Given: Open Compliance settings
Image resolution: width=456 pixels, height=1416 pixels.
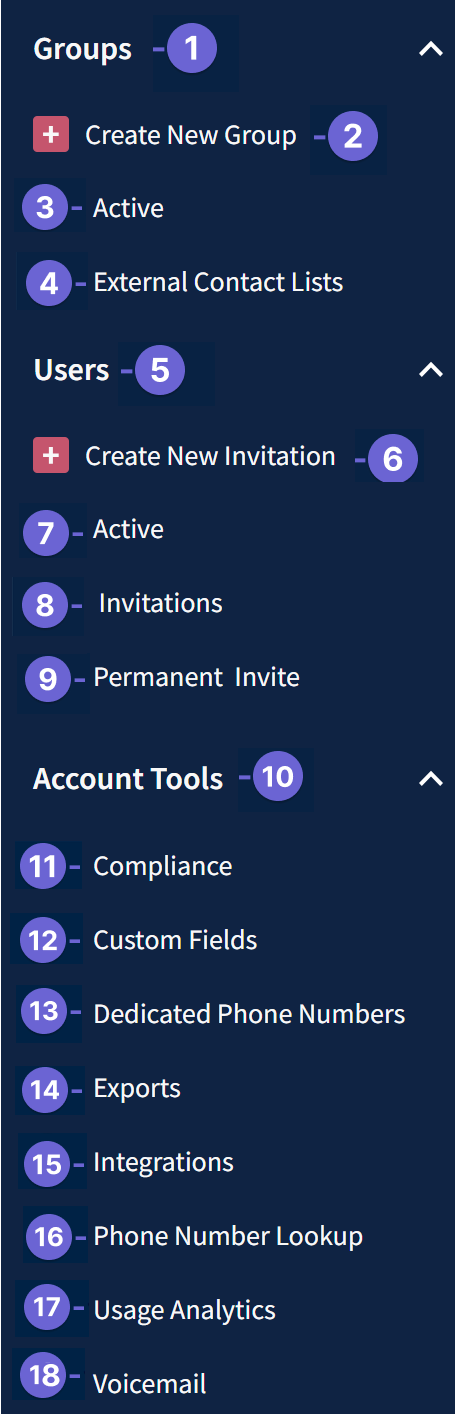Looking at the screenshot, I should [163, 866].
